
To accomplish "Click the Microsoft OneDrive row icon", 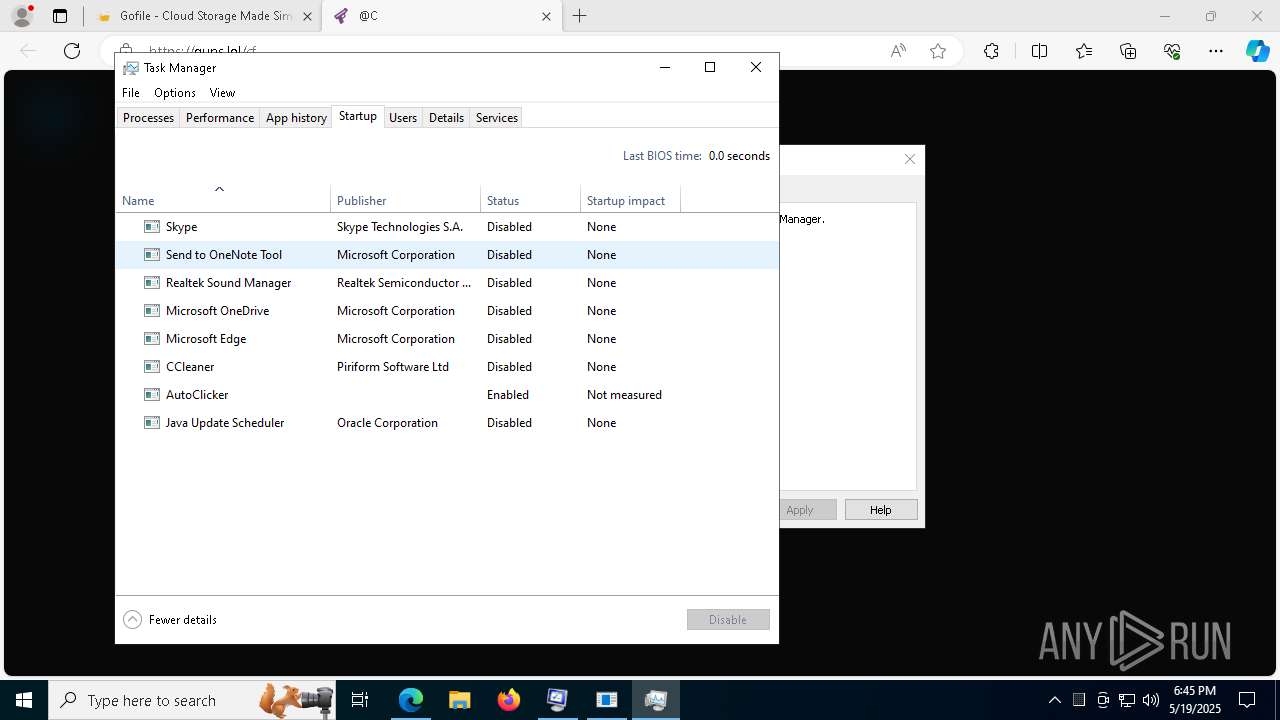I will click(152, 311).
